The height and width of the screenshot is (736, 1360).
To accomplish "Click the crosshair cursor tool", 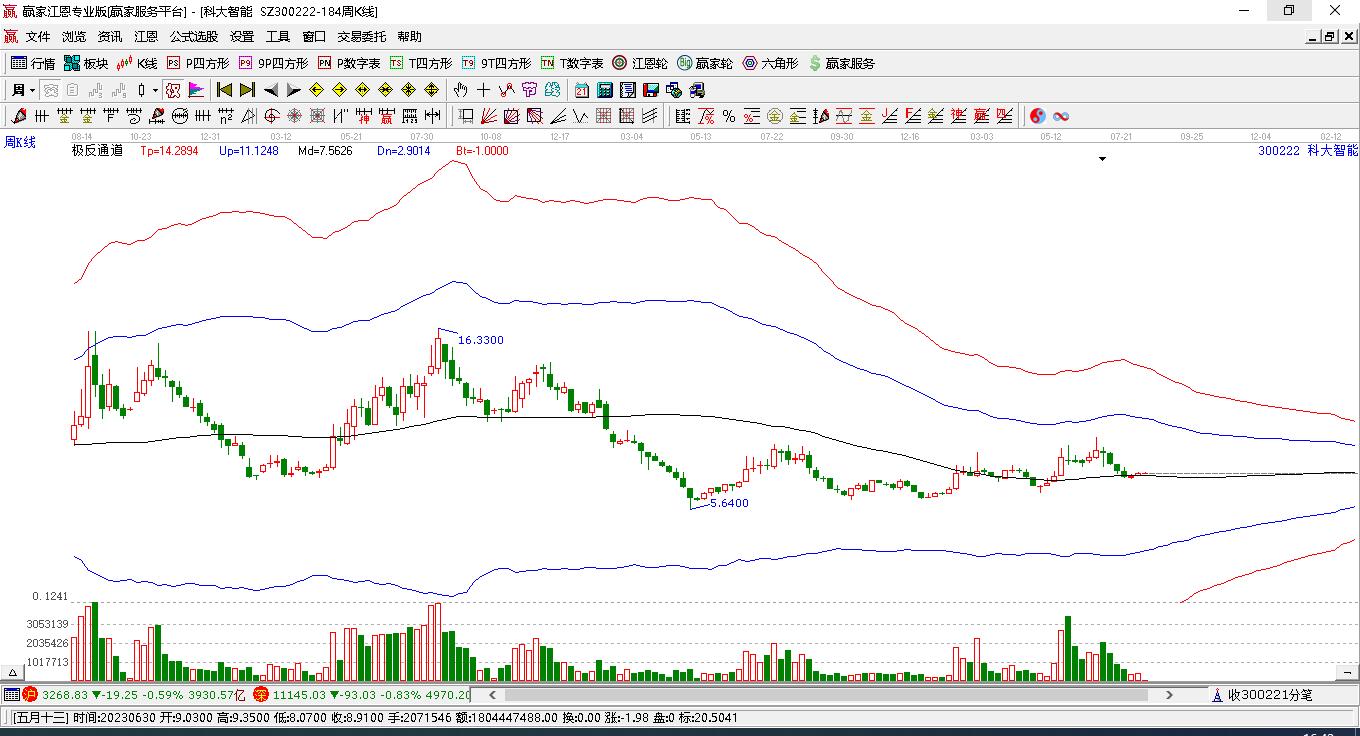I will [483, 90].
